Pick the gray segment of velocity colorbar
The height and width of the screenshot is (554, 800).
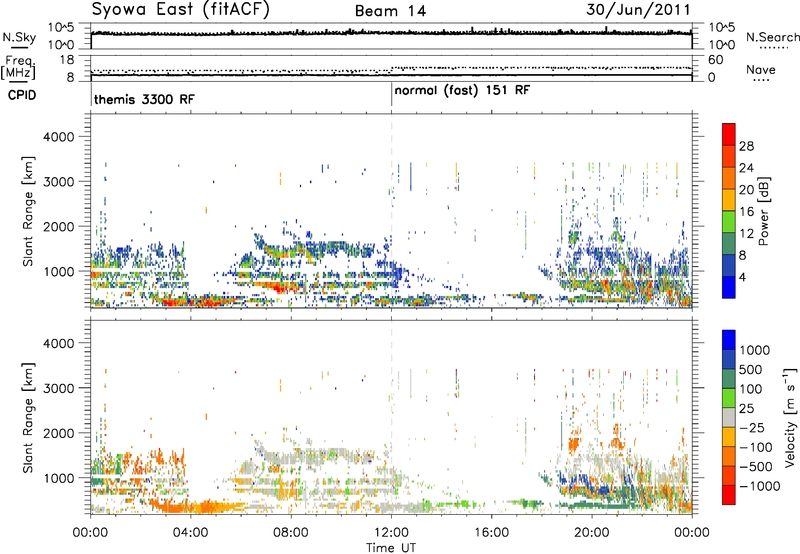pyautogui.click(x=729, y=417)
